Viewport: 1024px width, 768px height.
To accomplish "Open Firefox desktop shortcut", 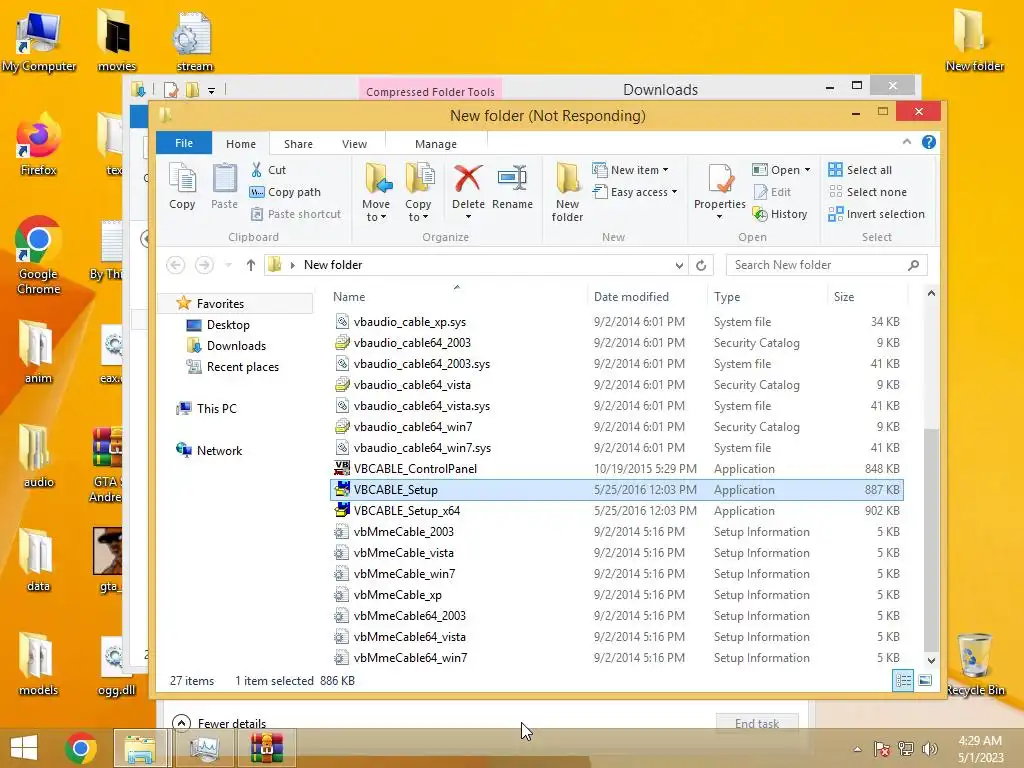I will pos(39,144).
